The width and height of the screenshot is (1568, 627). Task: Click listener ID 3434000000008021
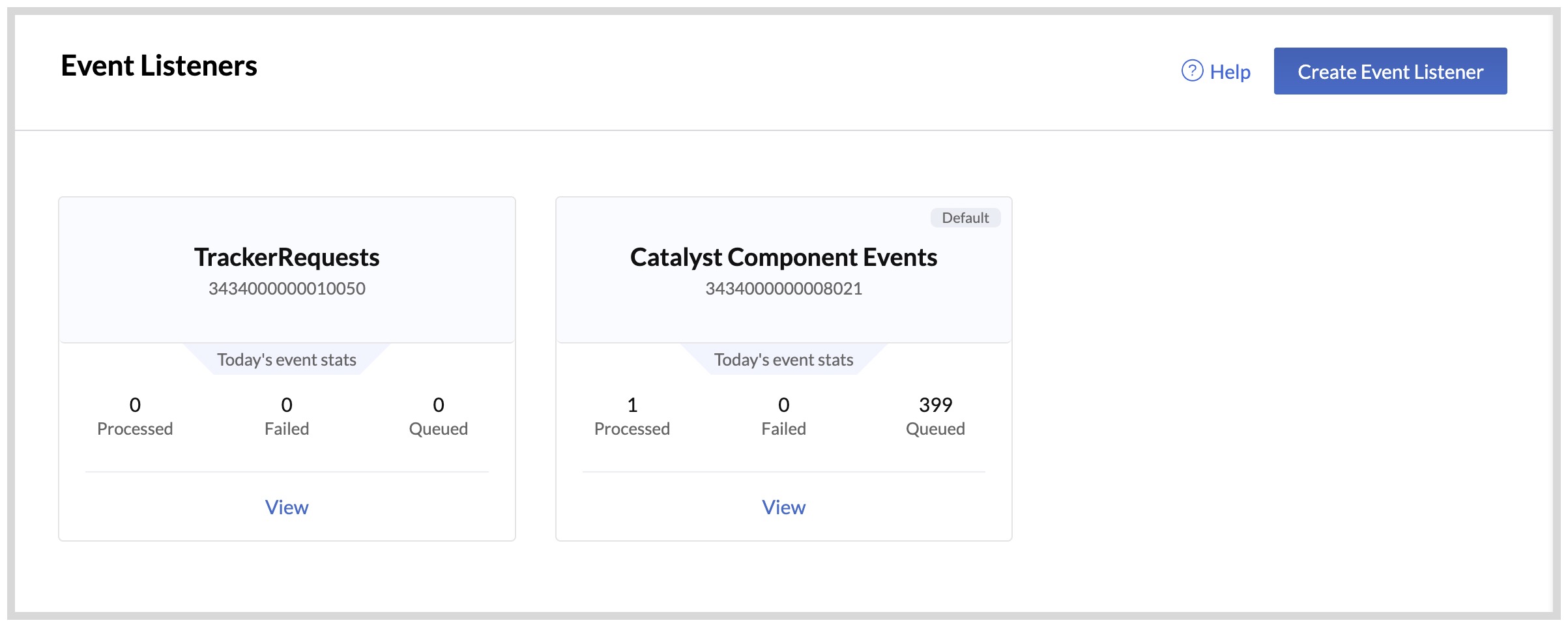click(x=784, y=288)
